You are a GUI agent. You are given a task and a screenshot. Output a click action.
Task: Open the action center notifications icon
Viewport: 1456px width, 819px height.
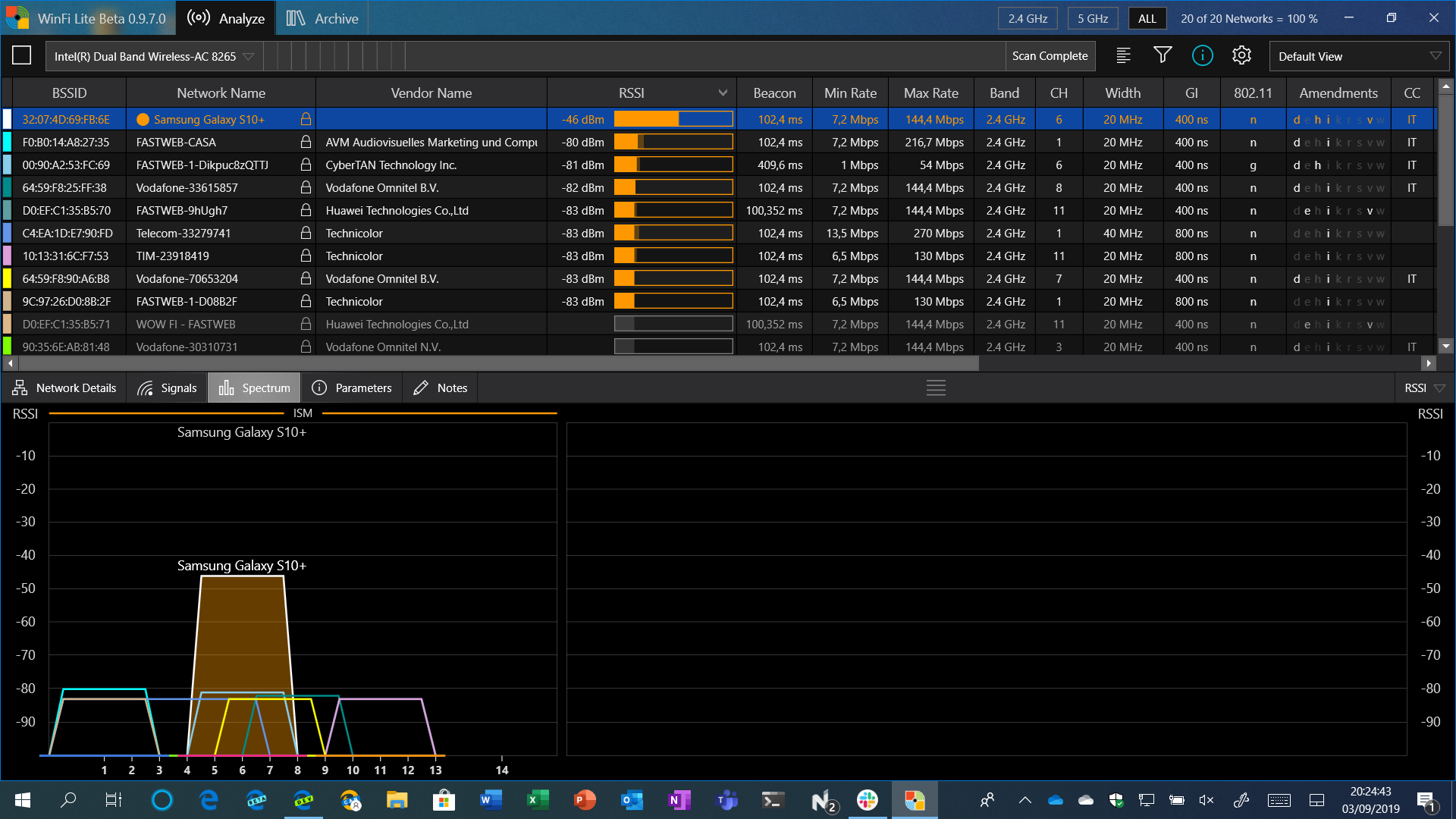pyautogui.click(x=1426, y=801)
